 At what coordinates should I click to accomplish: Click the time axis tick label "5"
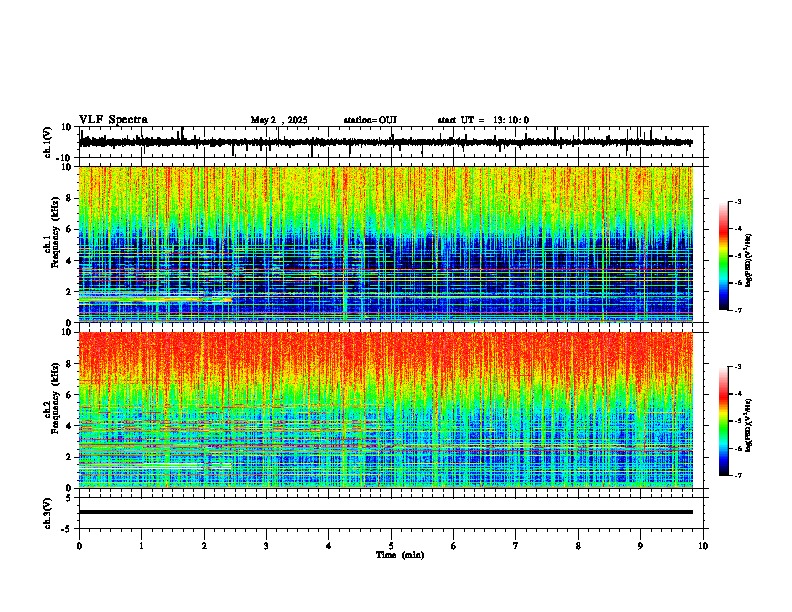point(391,546)
